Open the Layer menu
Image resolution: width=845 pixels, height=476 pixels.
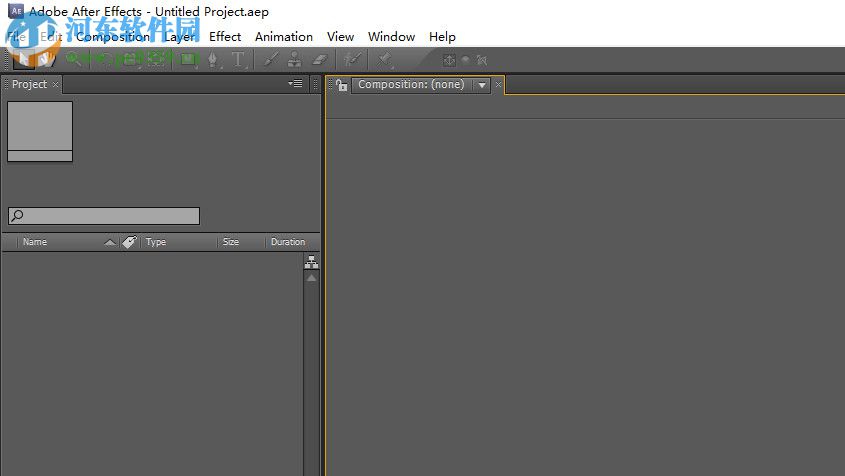click(x=179, y=37)
